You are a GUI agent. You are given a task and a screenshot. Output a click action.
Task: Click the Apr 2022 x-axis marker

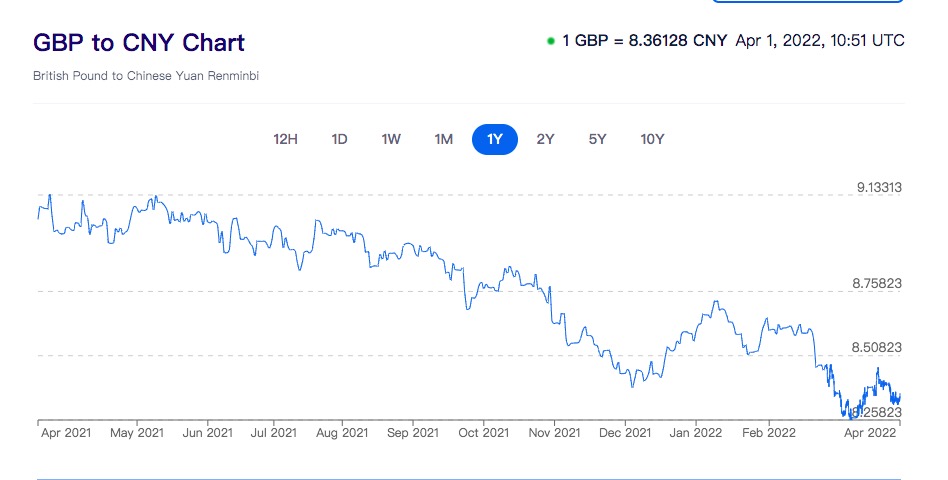(868, 433)
